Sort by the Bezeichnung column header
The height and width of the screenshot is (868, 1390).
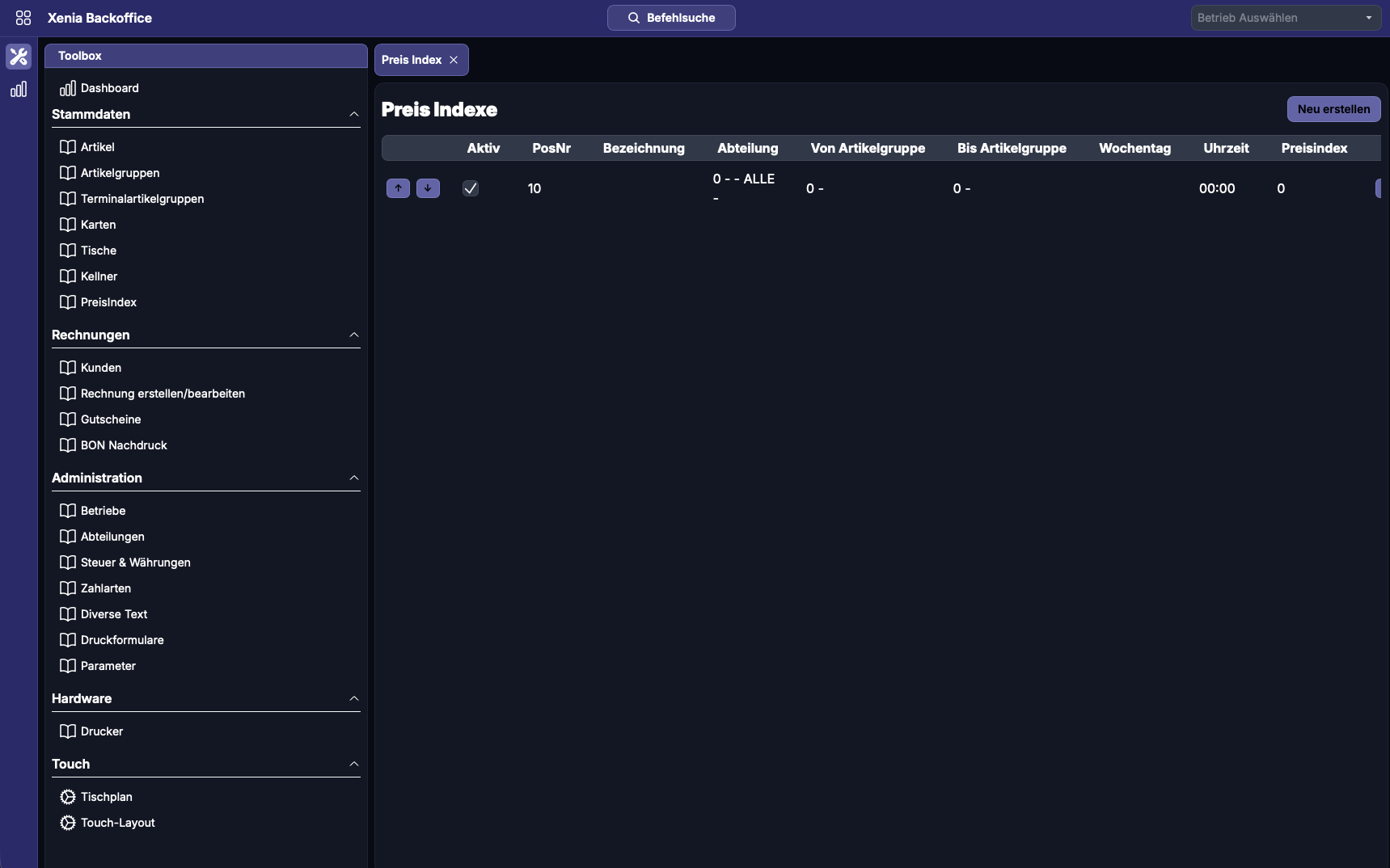click(x=644, y=148)
